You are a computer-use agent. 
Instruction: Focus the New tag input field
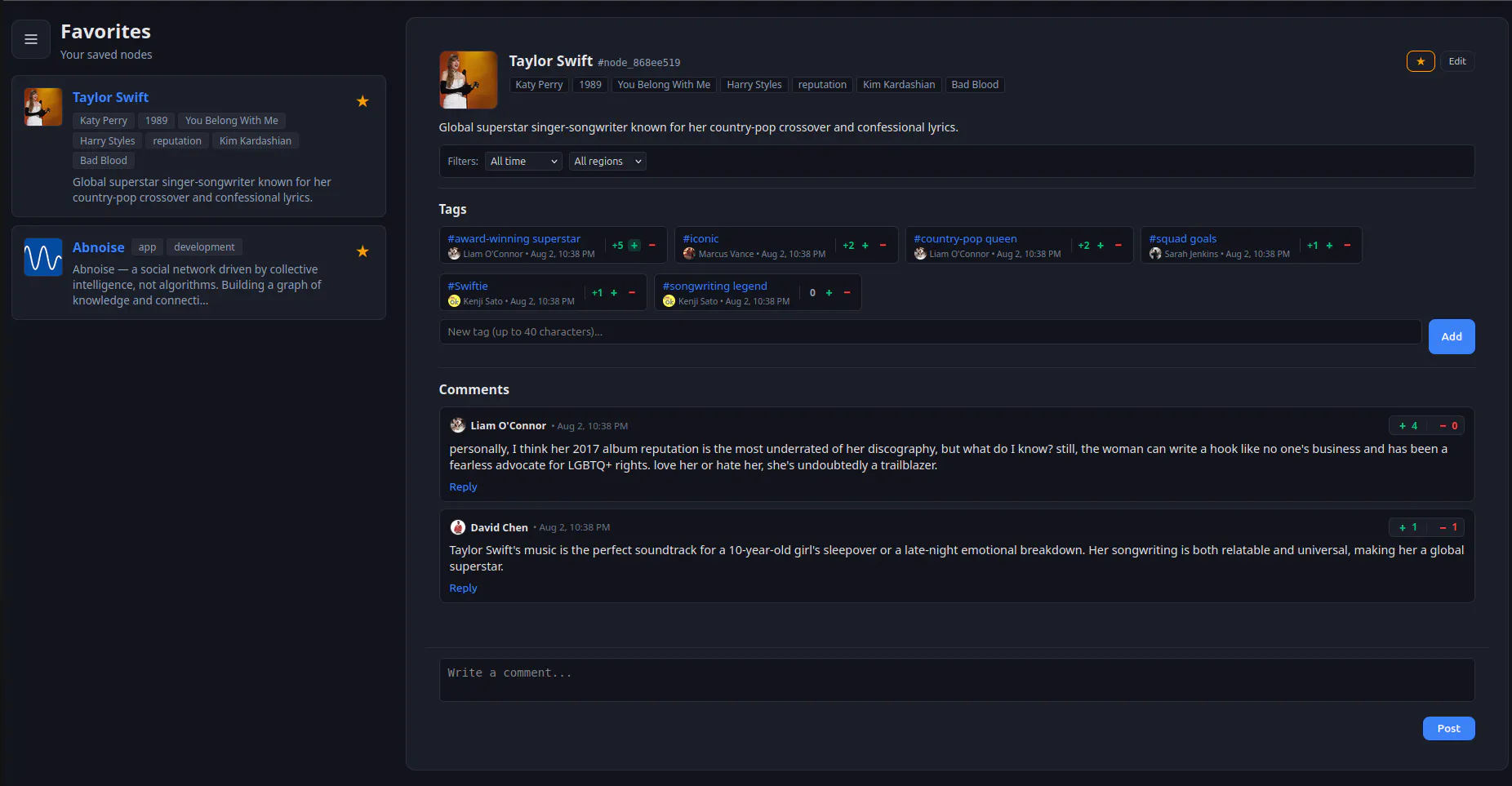click(x=930, y=332)
